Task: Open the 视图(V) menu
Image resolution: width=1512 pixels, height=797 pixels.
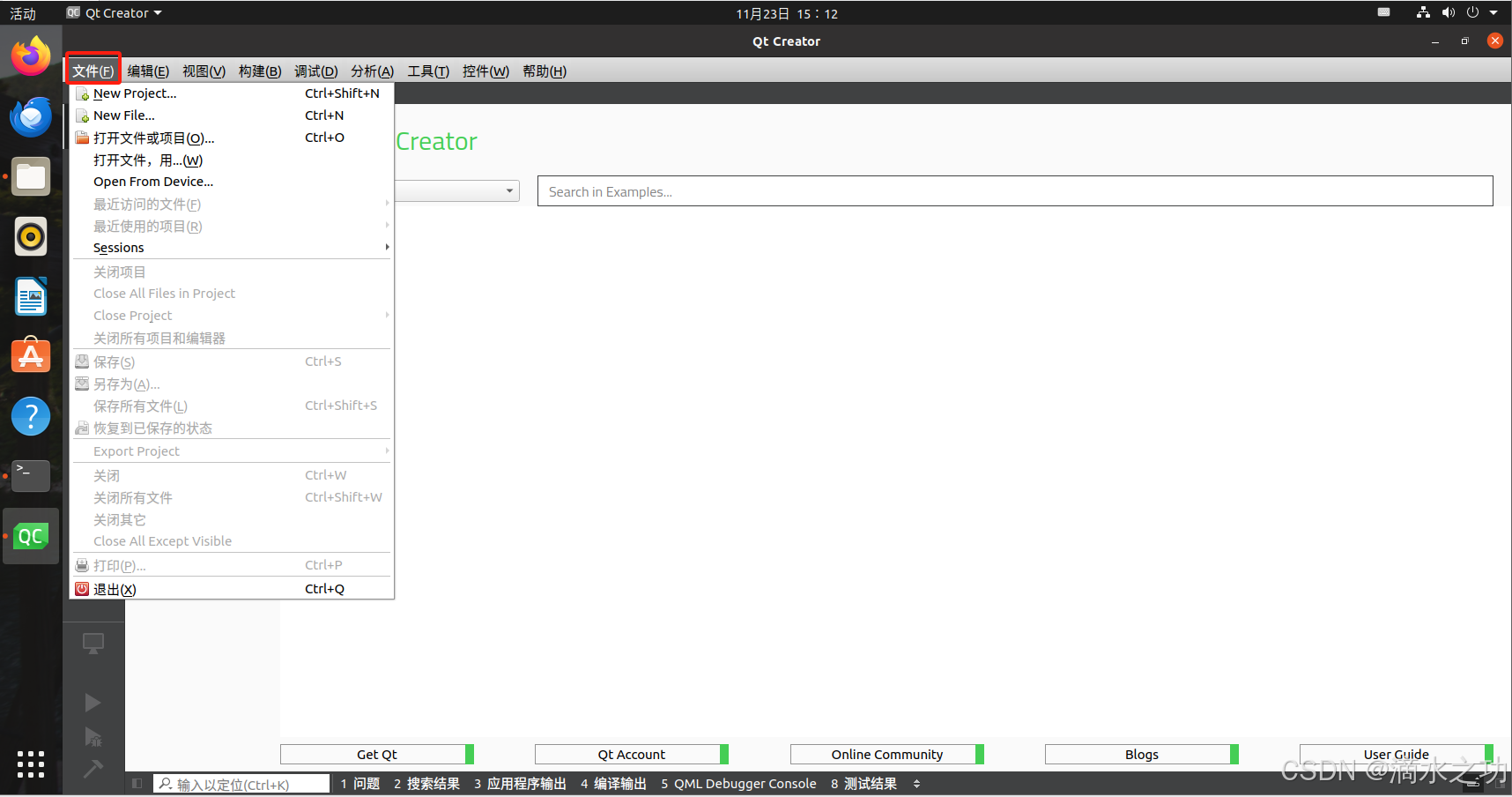Action: (204, 71)
